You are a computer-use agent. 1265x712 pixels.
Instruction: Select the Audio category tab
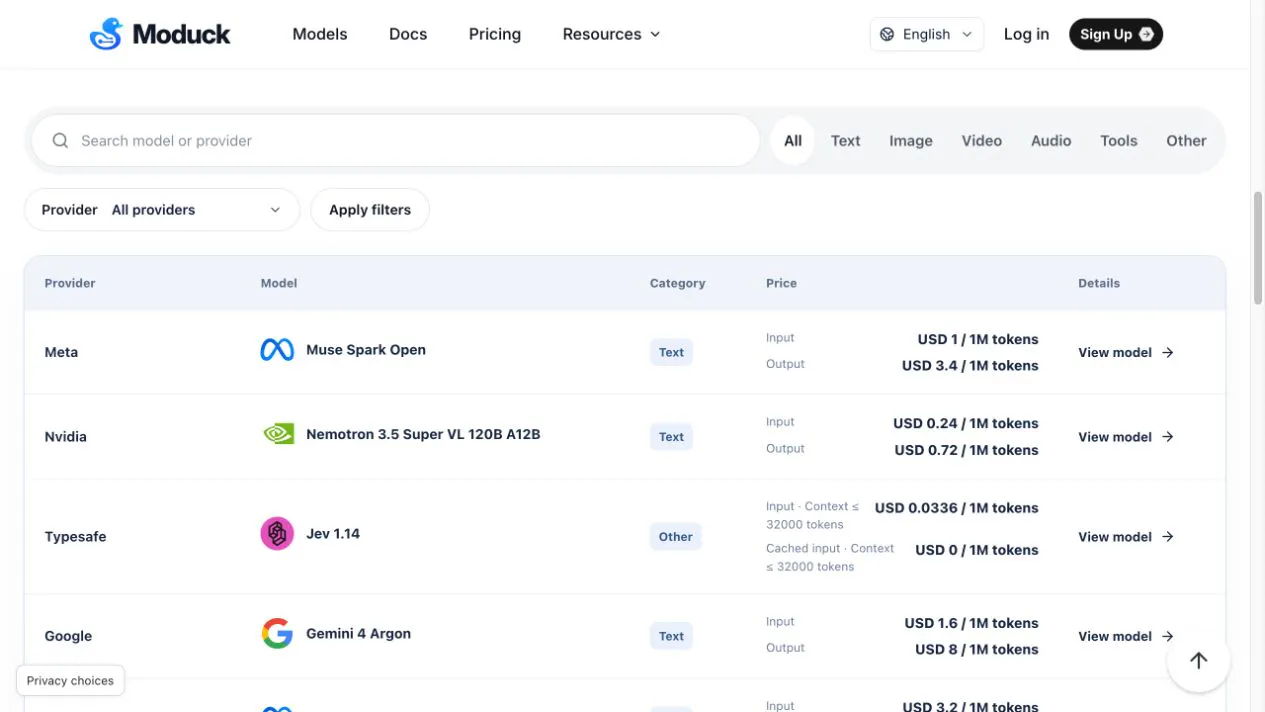point(1051,141)
